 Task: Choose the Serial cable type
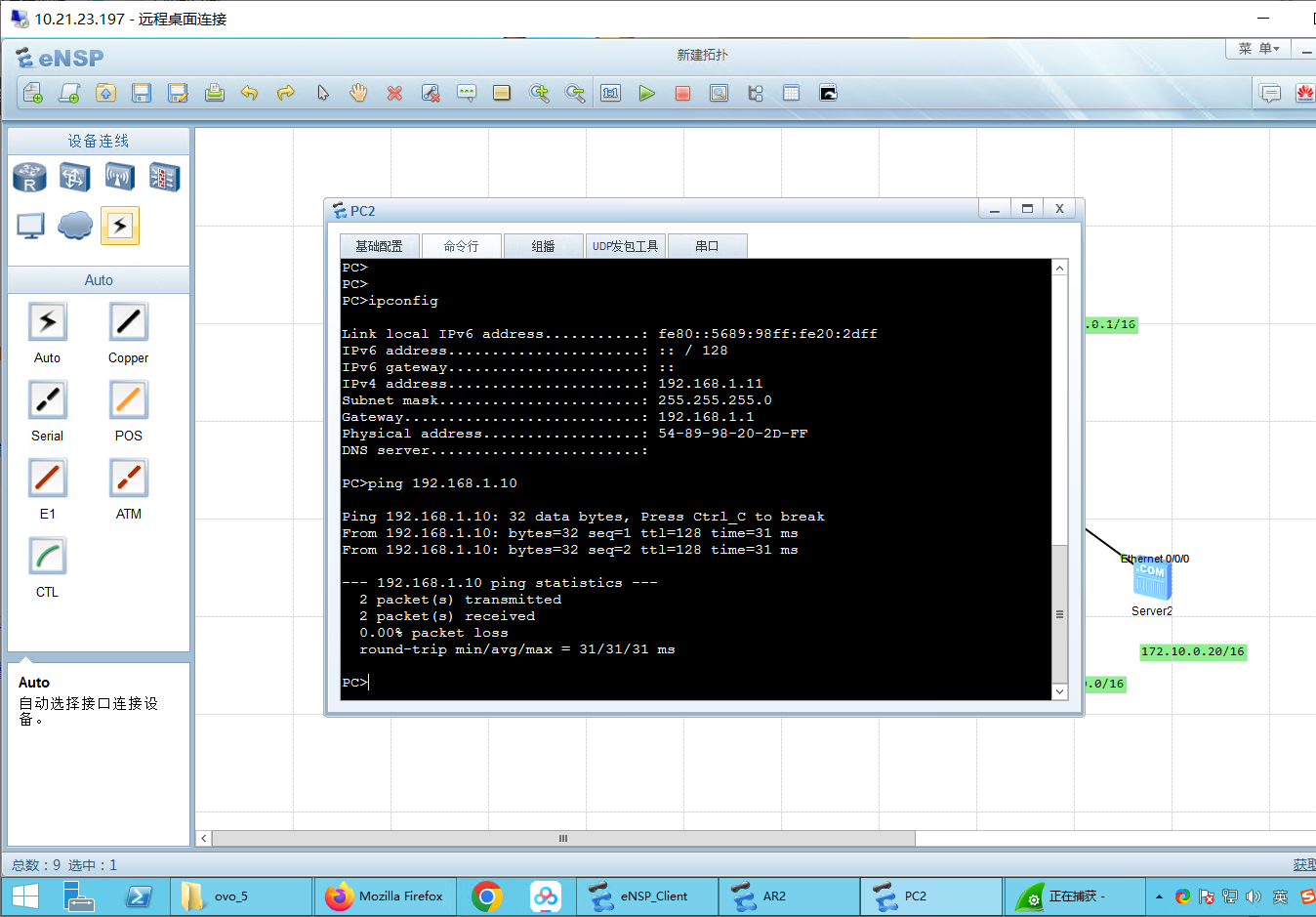47,400
